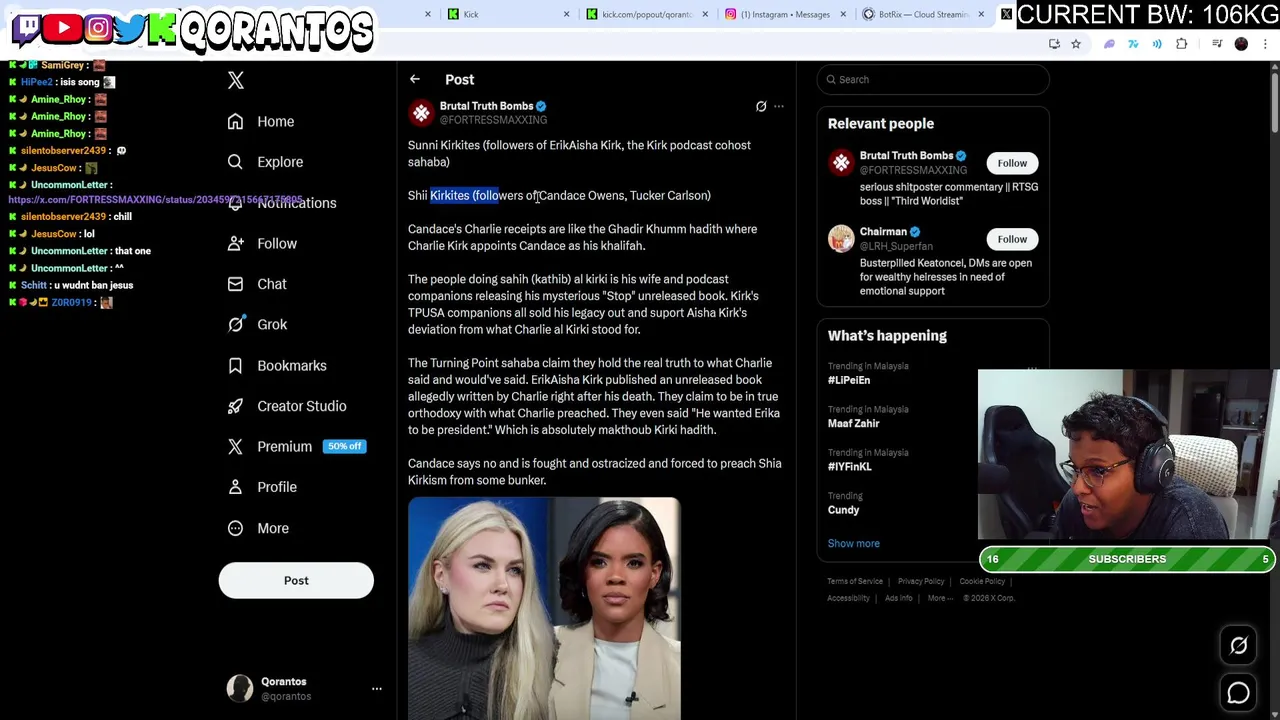Expand the footer More options
Viewport: 1280px width, 720px height.
click(x=940, y=598)
